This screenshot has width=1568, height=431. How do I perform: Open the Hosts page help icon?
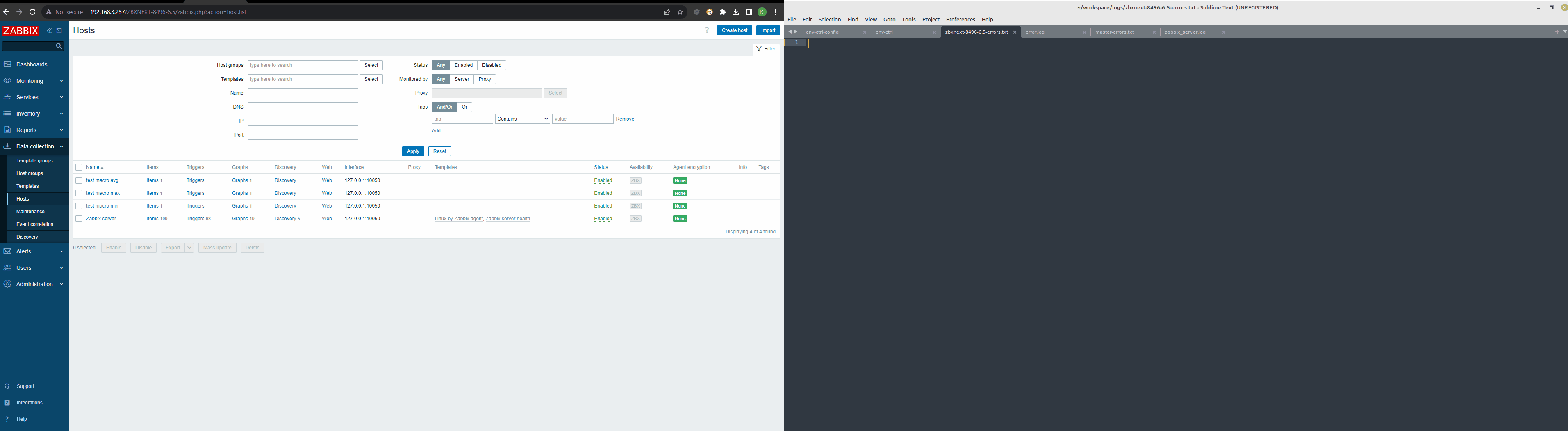pyautogui.click(x=707, y=30)
